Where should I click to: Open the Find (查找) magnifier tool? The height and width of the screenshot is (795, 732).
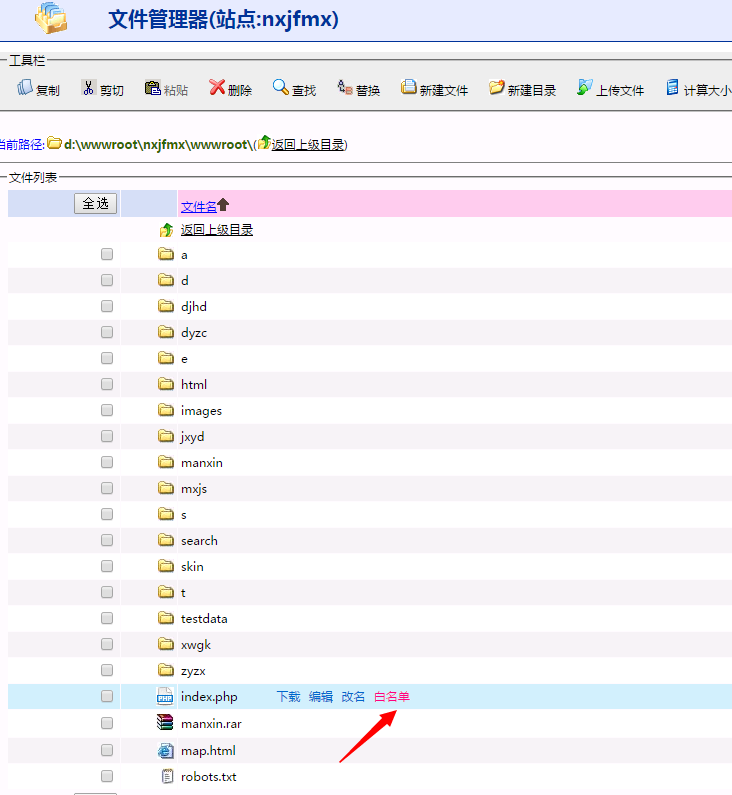pyautogui.click(x=281, y=88)
